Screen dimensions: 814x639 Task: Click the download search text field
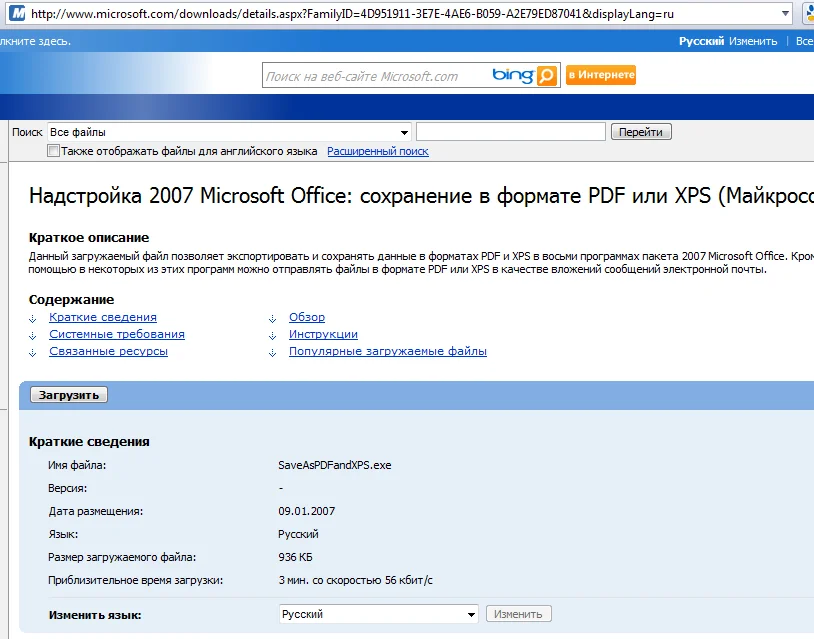[x=511, y=132]
